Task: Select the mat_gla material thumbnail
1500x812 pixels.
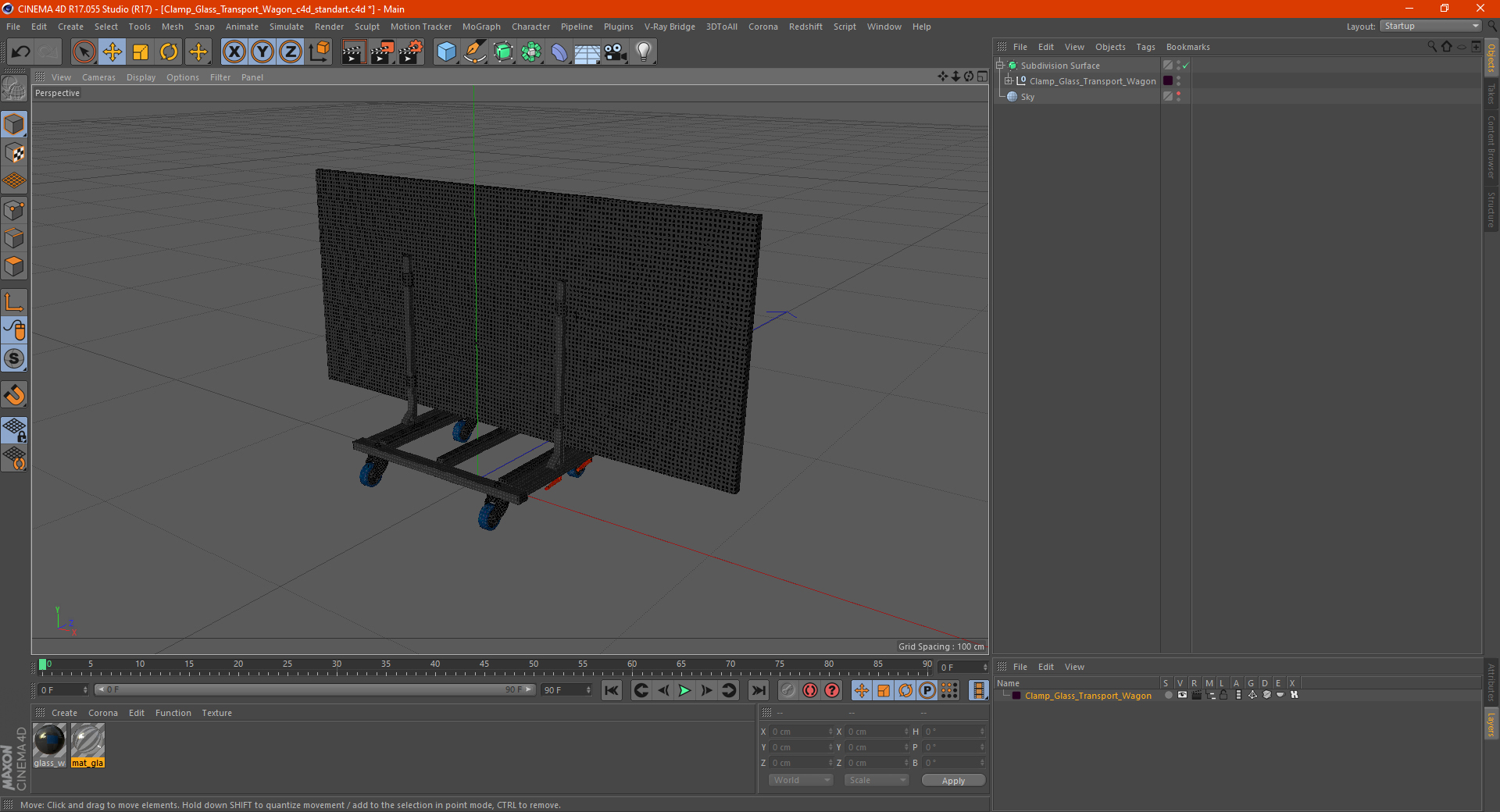Action: [87, 740]
